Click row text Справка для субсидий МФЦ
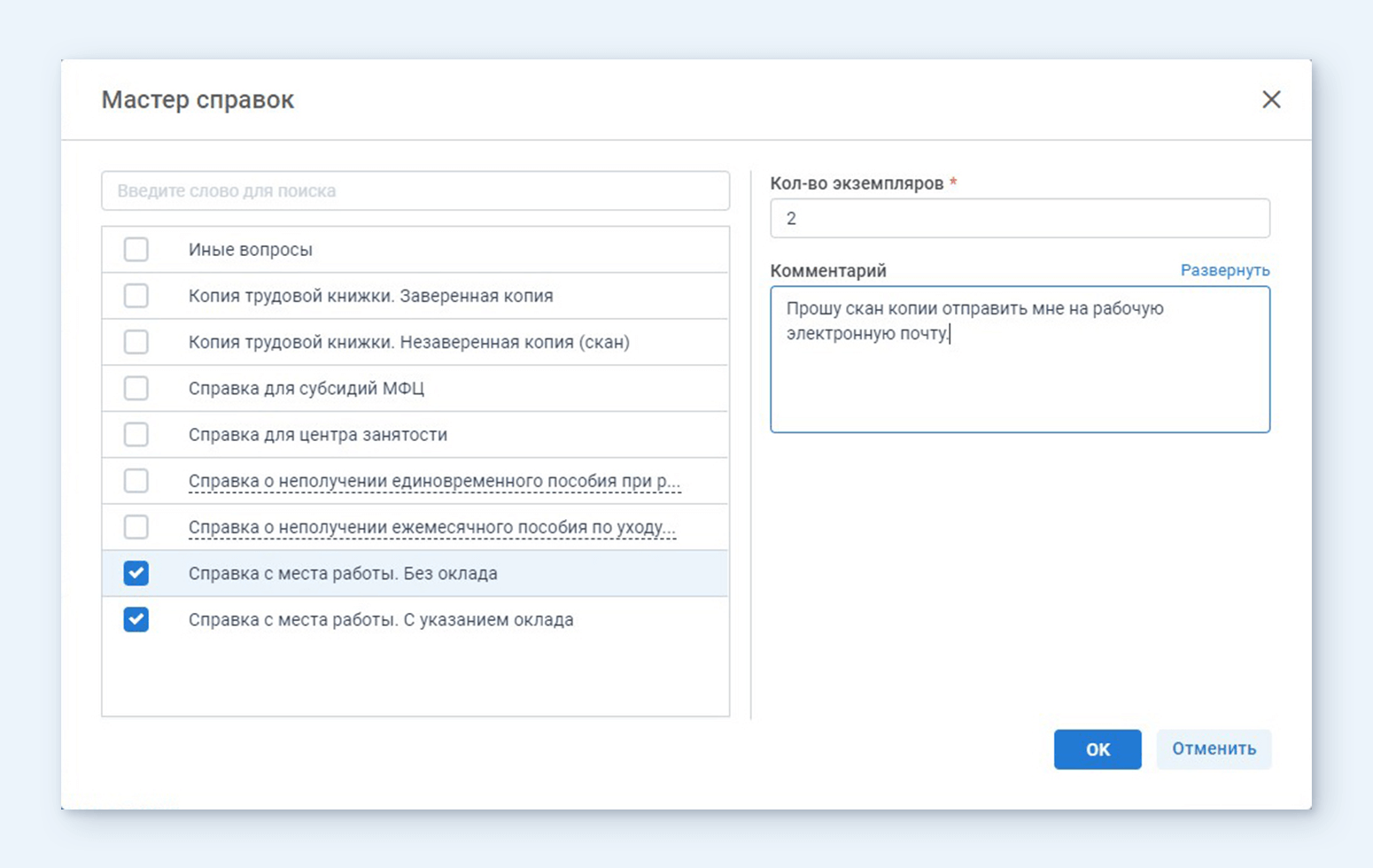 click(x=306, y=388)
